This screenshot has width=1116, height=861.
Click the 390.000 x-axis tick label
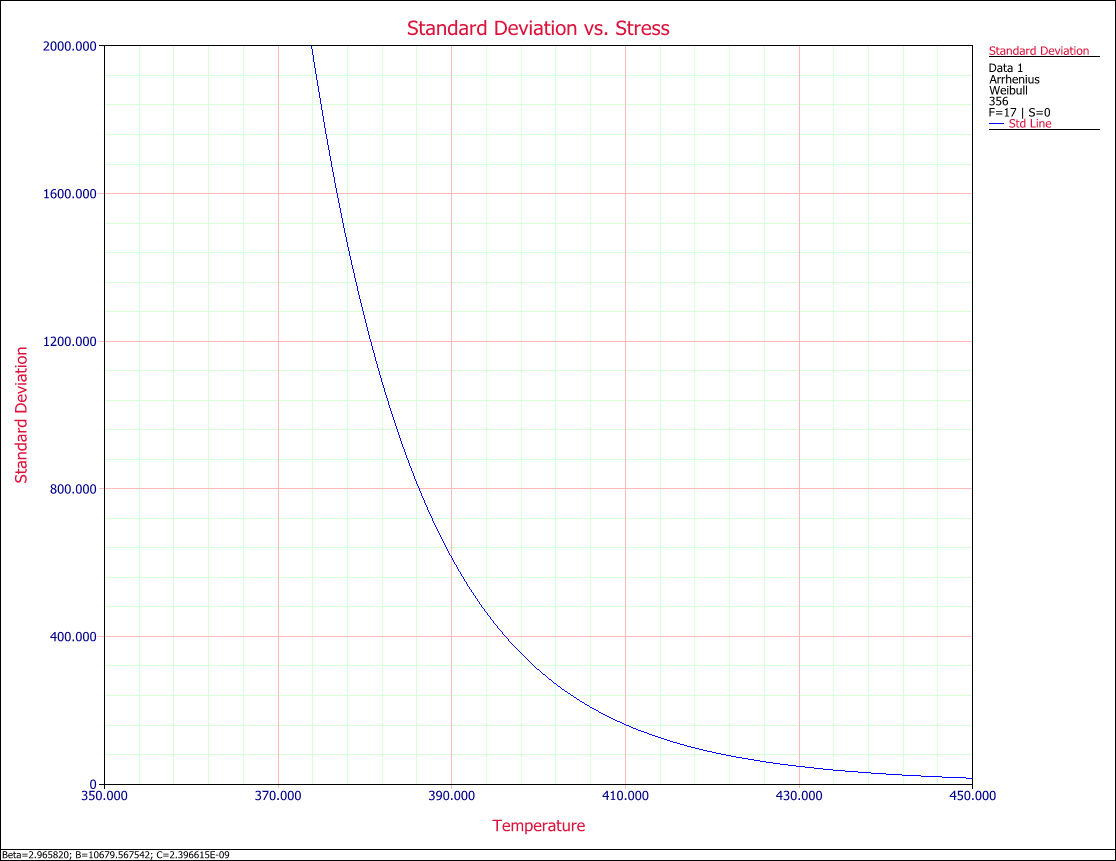pyautogui.click(x=451, y=797)
